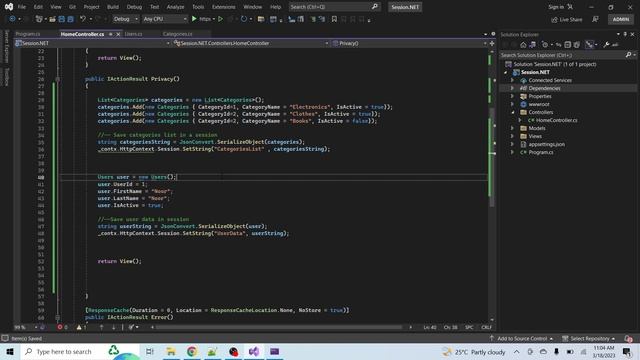
Task: Expand the Views folder
Action: 512,136
